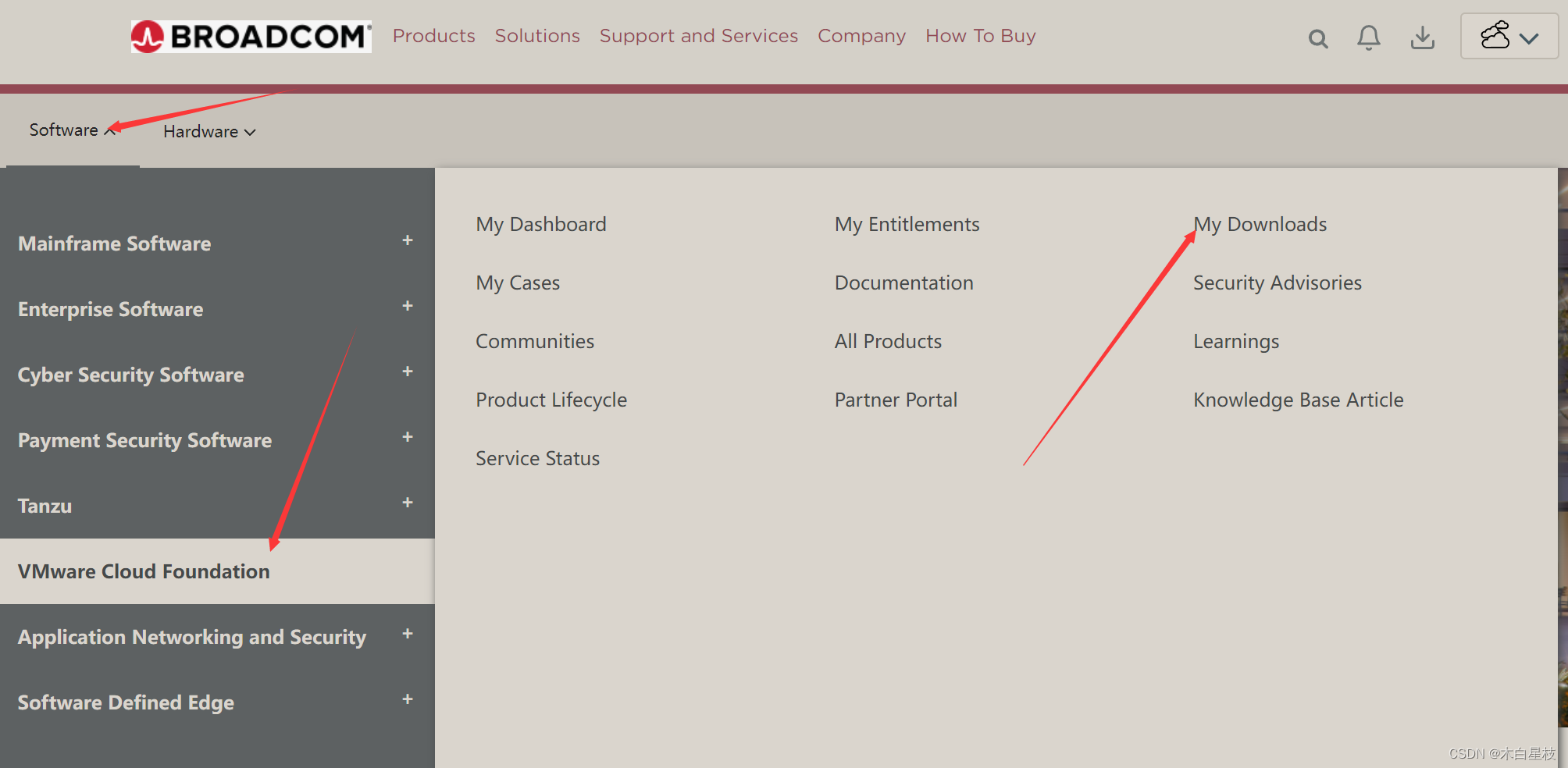Expand Cyber Security Software plus icon

[408, 372]
